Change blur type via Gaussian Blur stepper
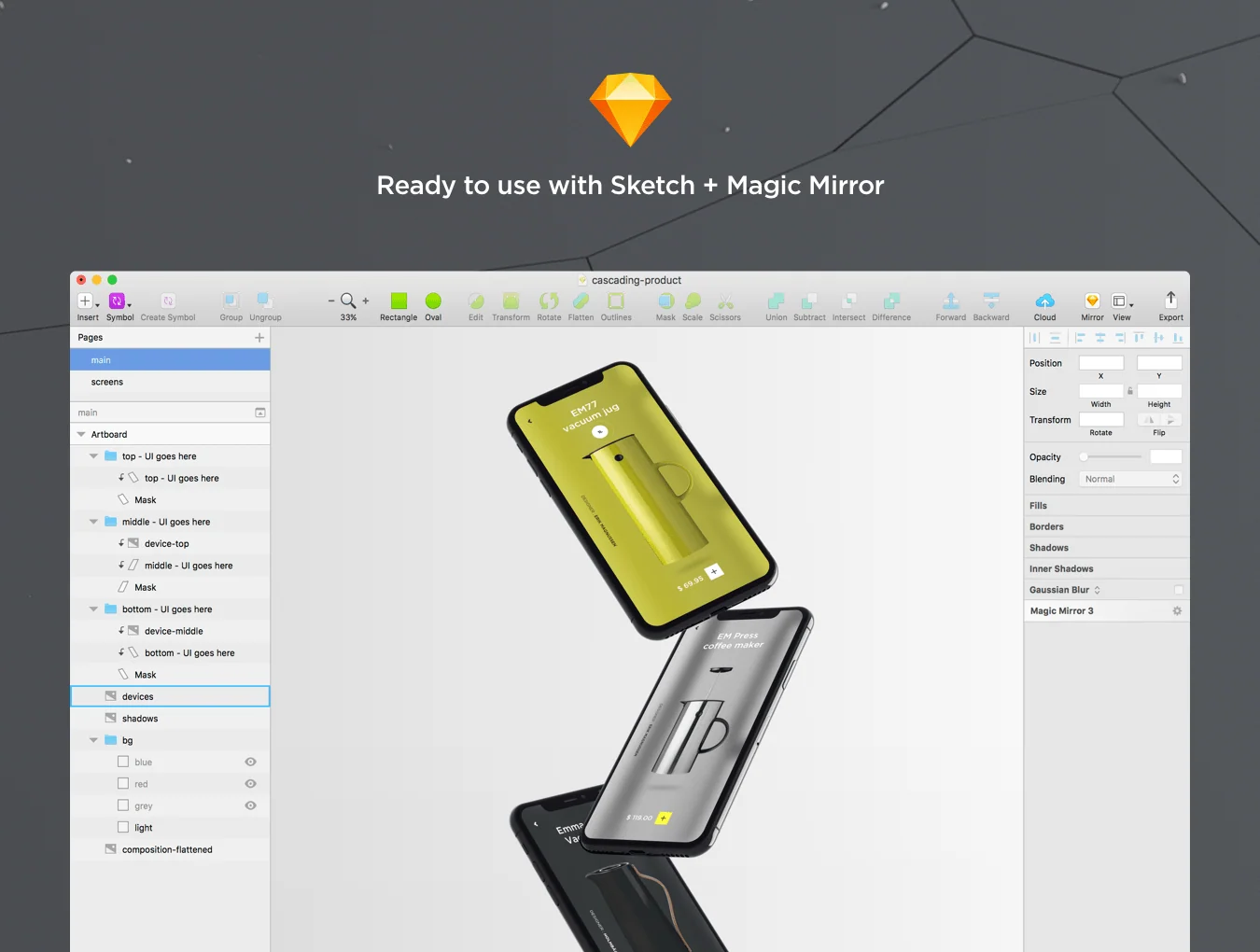The height and width of the screenshot is (952, 1260). click(x=1098, y=590)
